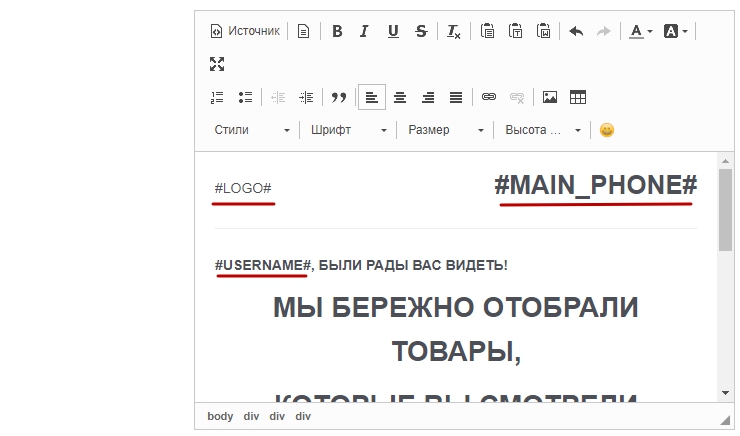Insert a hyperlink using the link icon
Viewport: 740px width, 436px height.
pyautogui.click(x=489, y=97)
